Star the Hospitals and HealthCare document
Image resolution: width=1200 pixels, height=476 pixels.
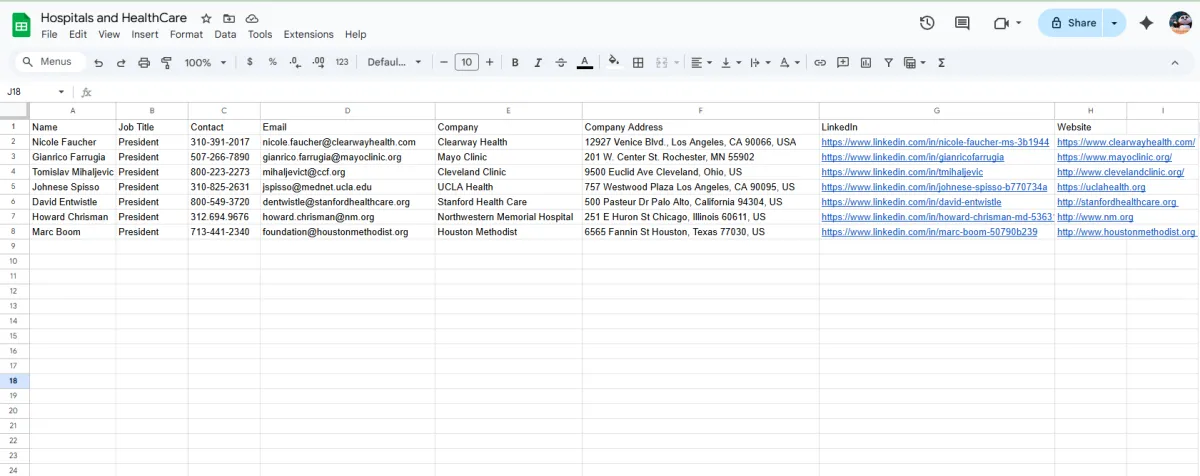(x=206, y=18)
